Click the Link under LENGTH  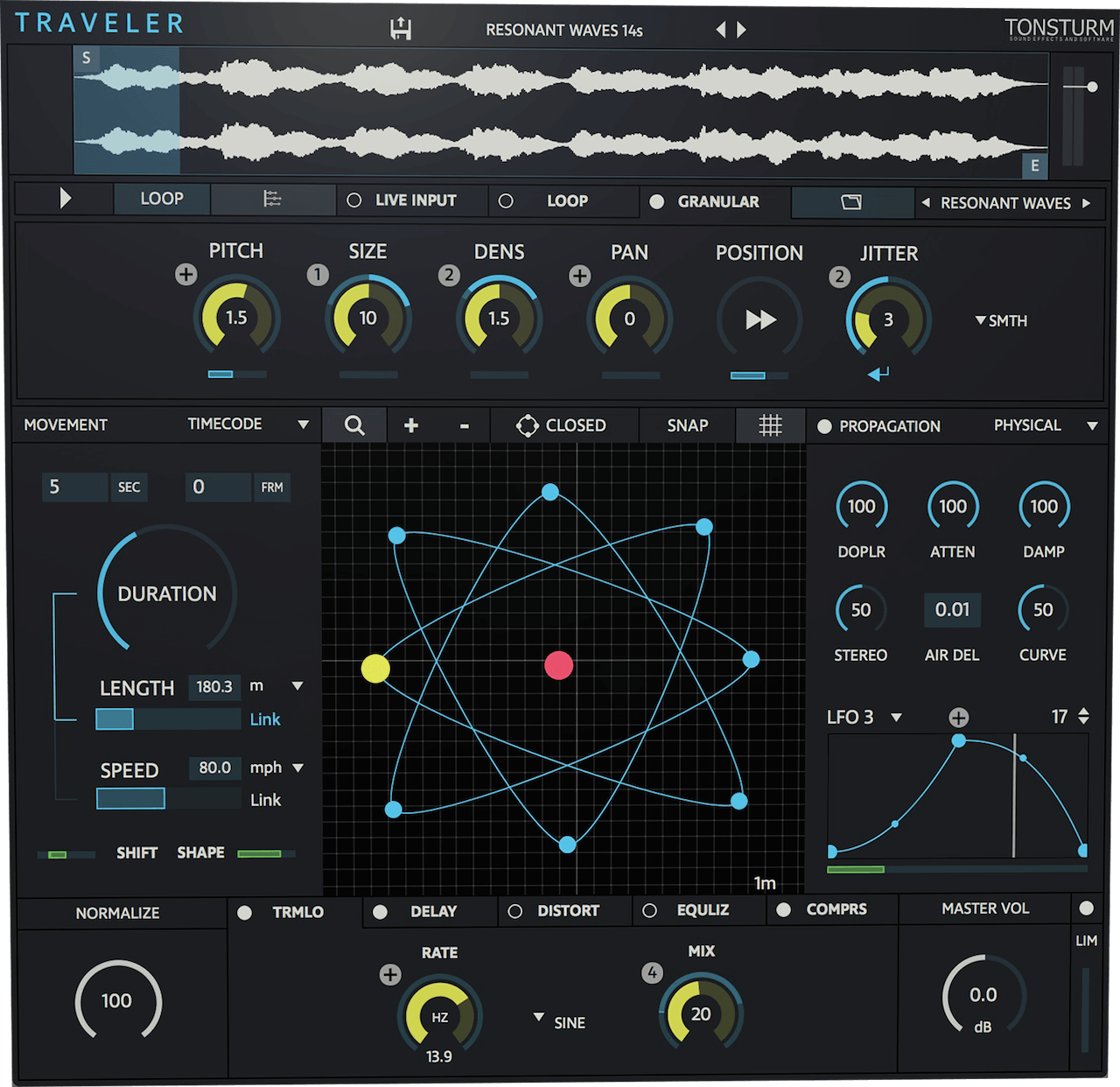coord(265,719)
